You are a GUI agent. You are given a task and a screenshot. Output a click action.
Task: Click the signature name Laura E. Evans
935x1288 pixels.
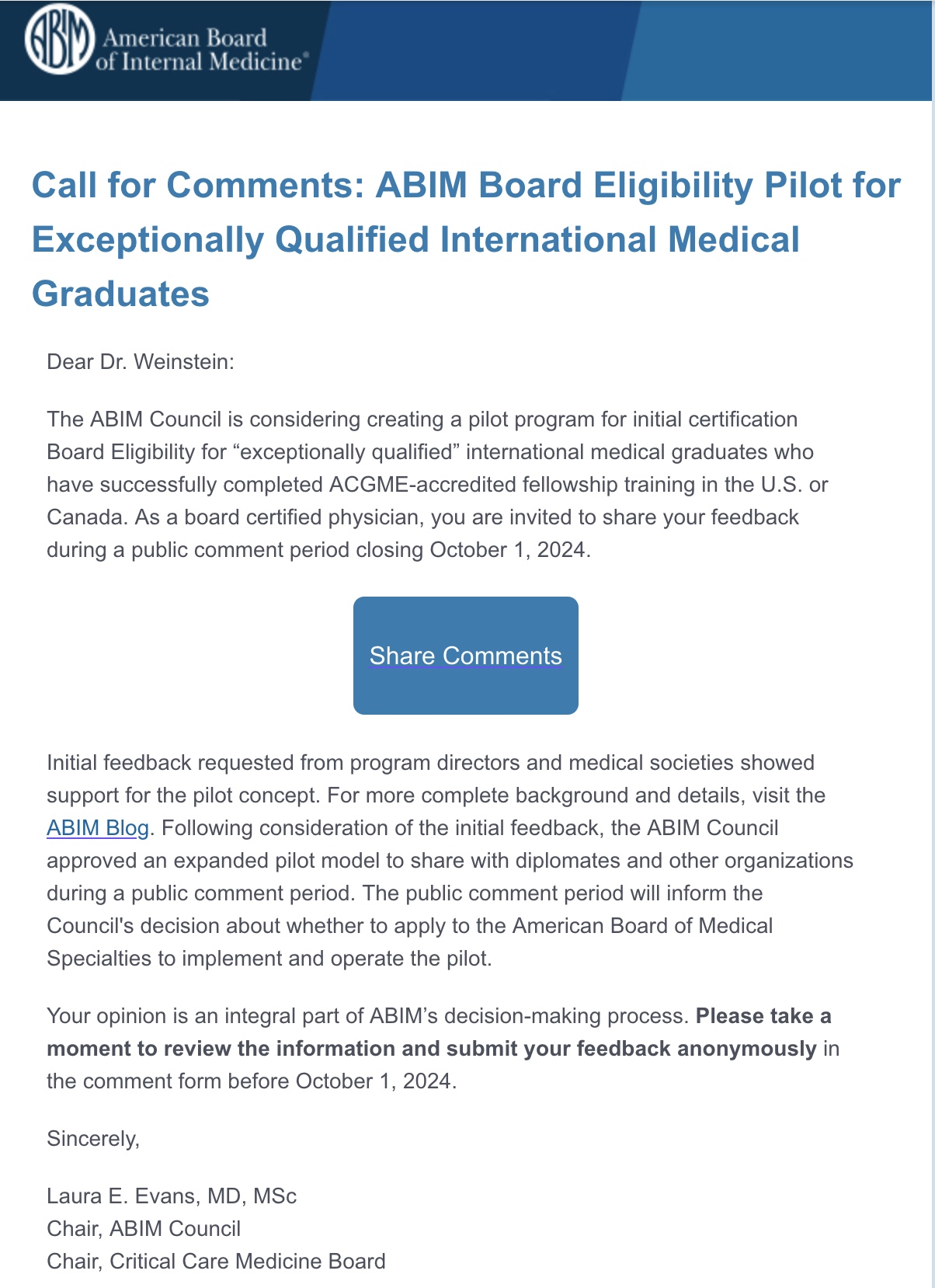pos(172,1196)
